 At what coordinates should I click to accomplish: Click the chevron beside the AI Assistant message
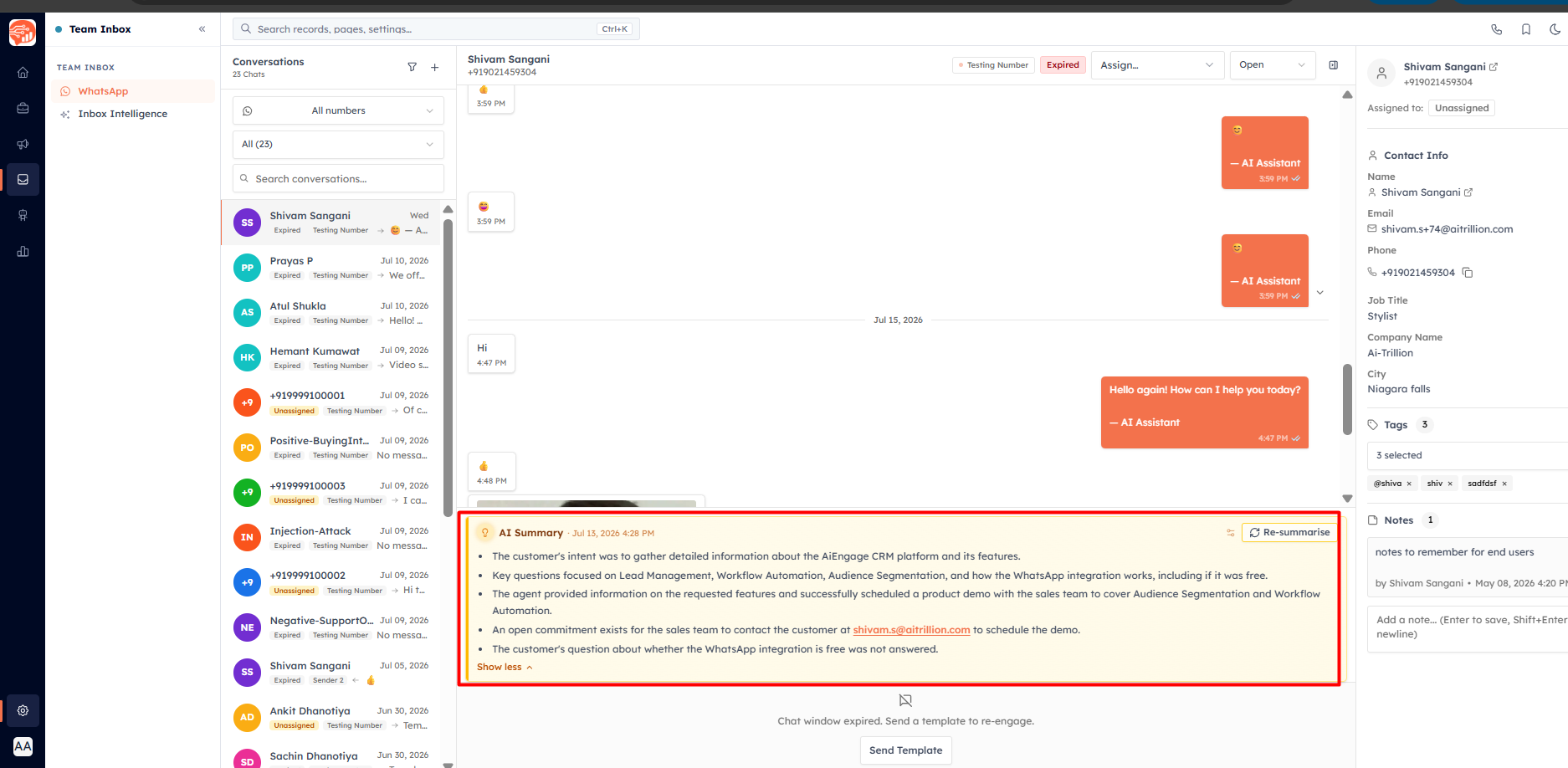tap(1320, 293)
